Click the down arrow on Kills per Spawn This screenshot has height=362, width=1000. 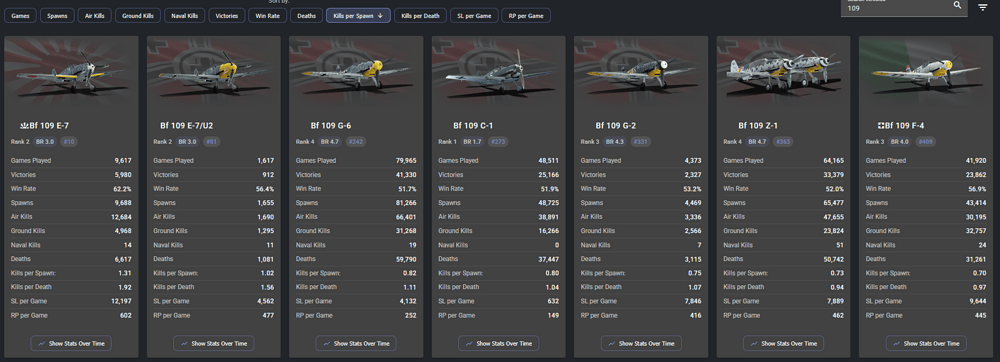pos(380,15)
